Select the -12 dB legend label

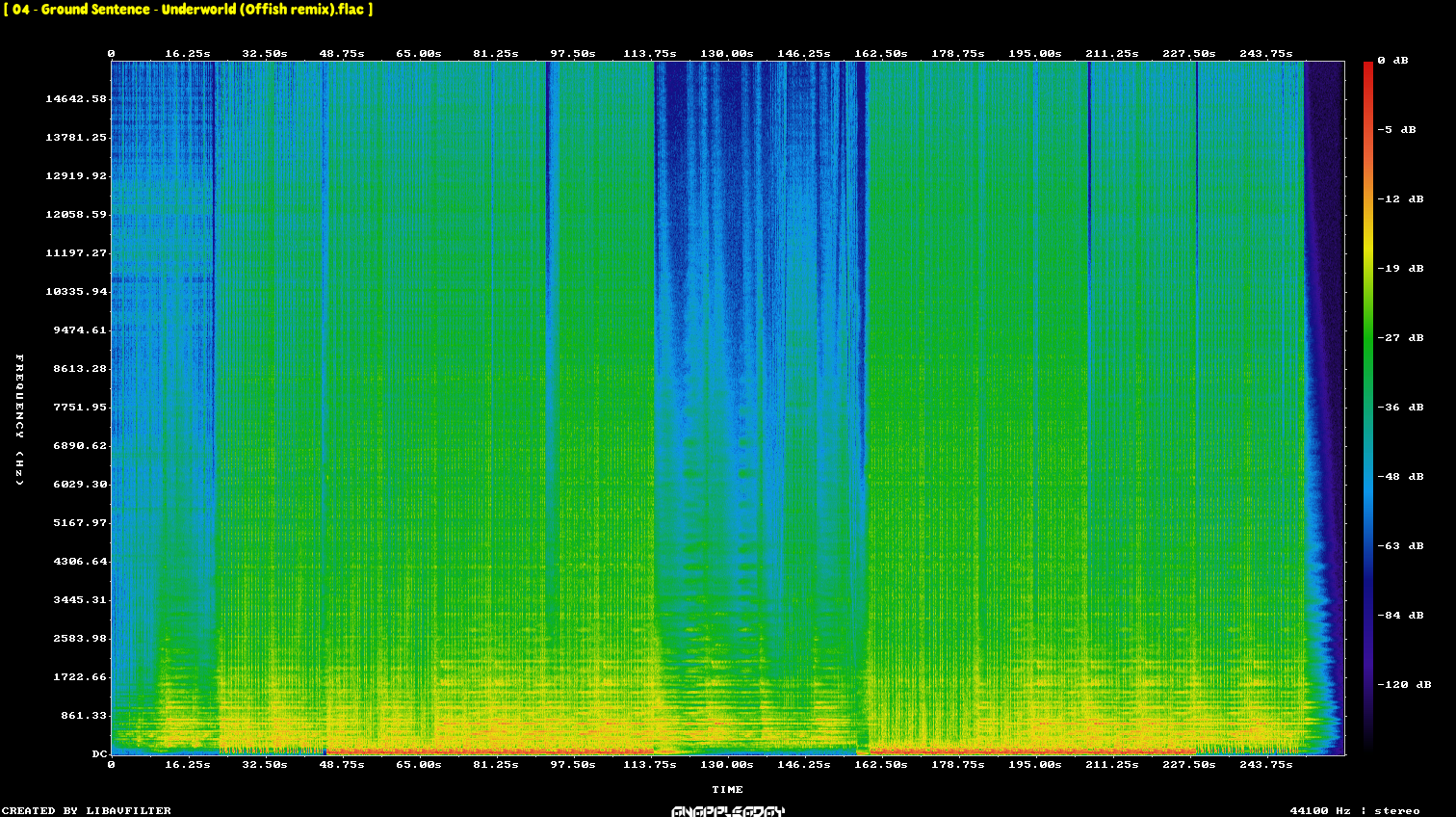[1400, 199]
